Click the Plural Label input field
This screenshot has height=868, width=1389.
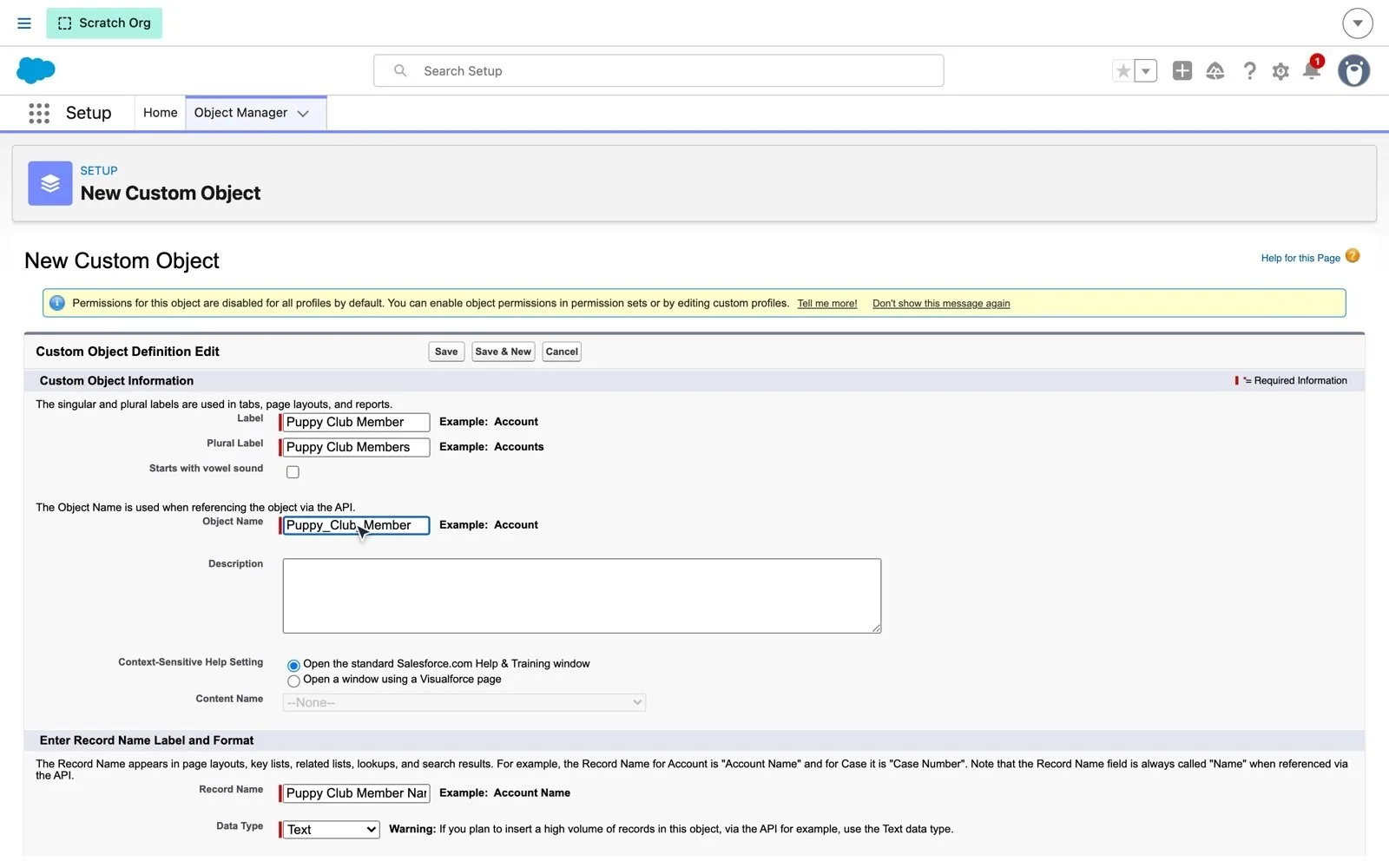356,448
